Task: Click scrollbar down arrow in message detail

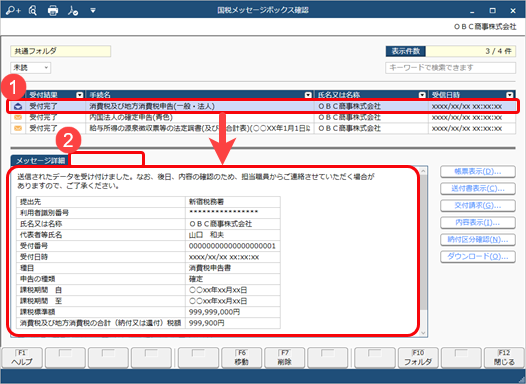Action: pos(424,333)
